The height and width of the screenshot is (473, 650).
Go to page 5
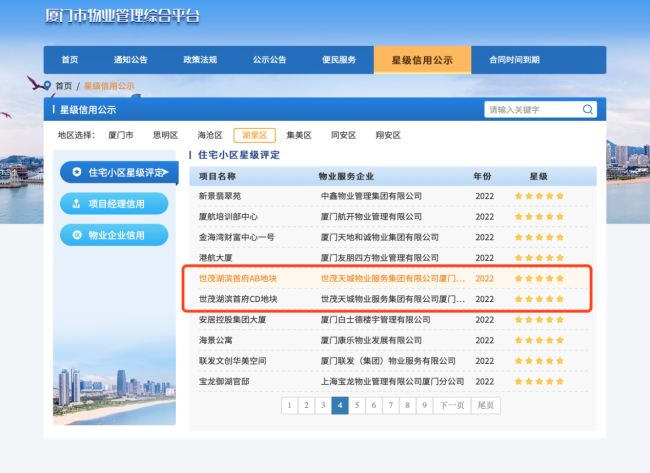click(357, 405)
